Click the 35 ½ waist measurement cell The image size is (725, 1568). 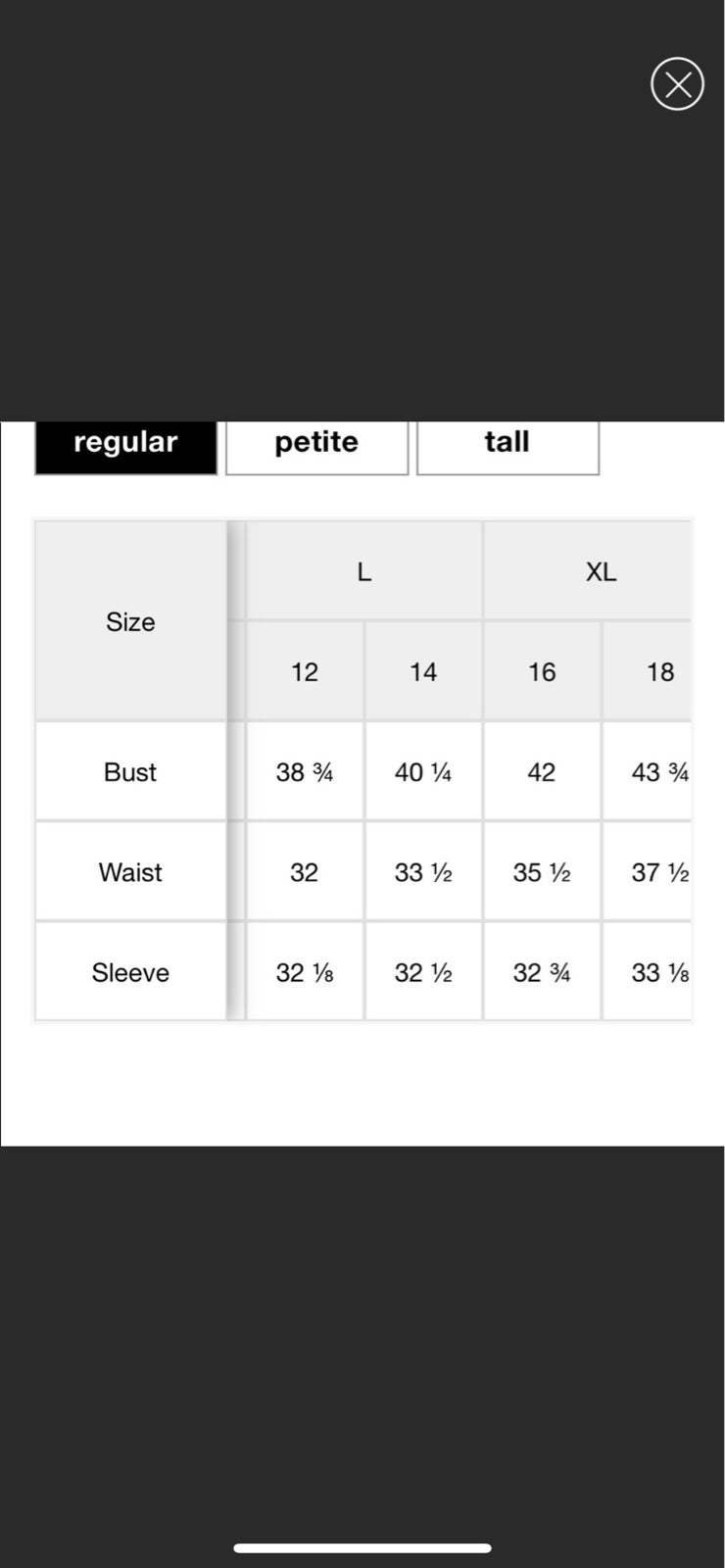(542, 872)
